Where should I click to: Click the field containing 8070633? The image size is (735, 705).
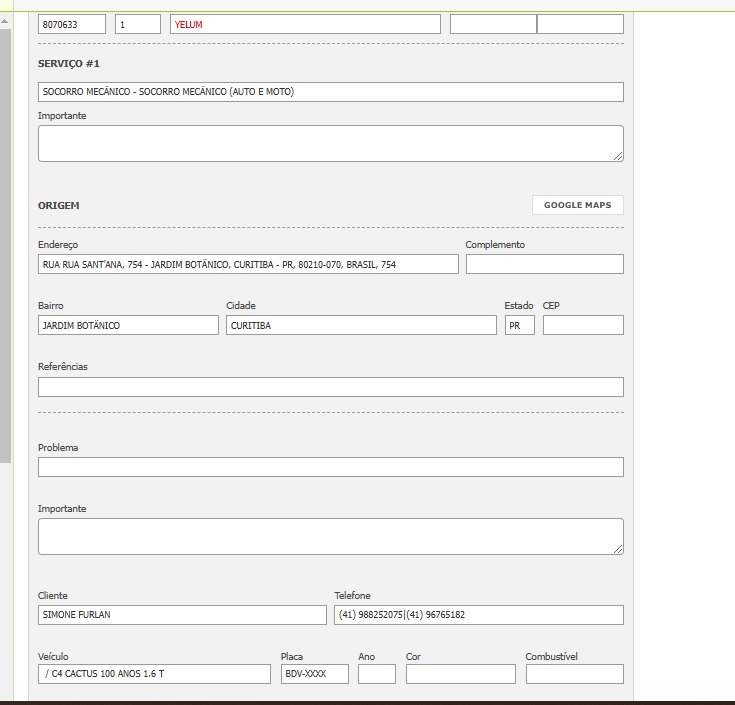coord(72,24)
